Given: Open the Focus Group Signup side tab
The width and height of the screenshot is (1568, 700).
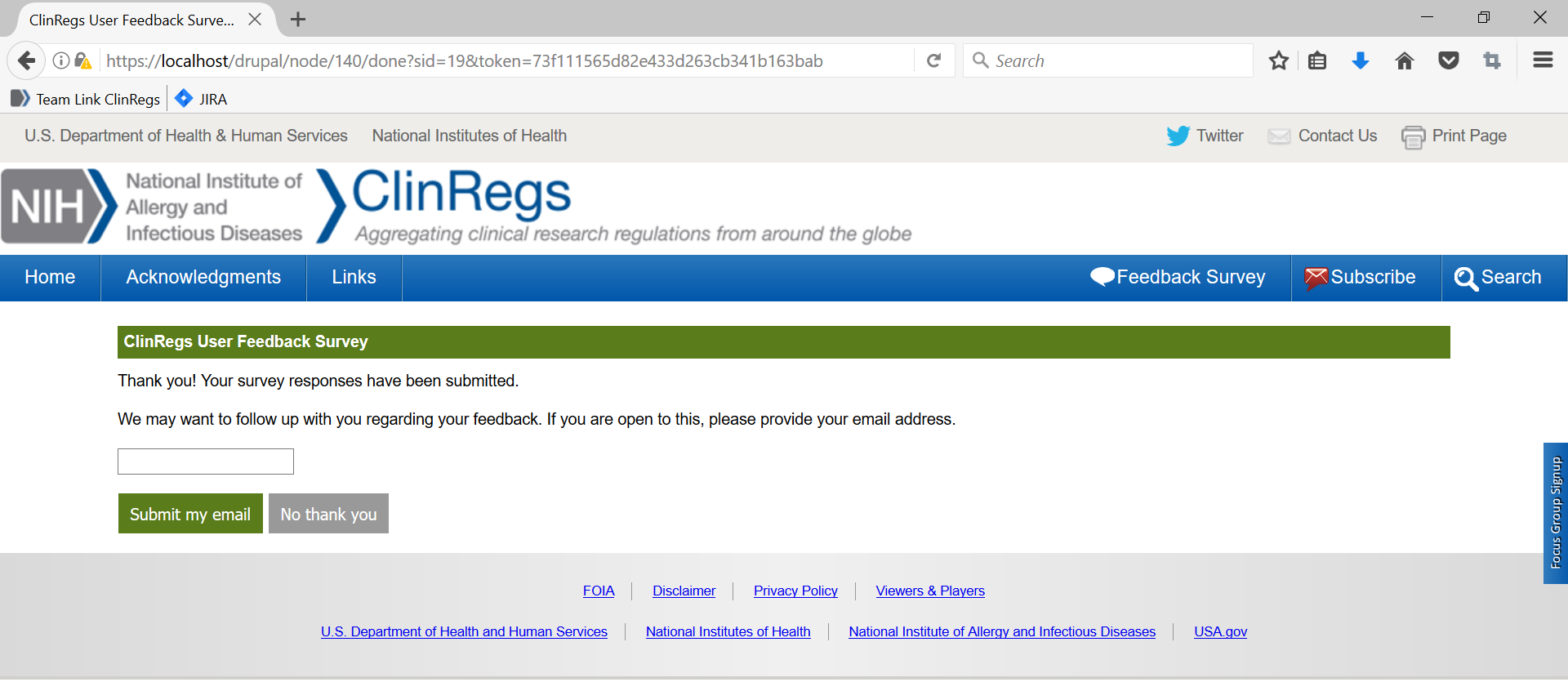Looking at the screenshot, I should (1556, 513).
